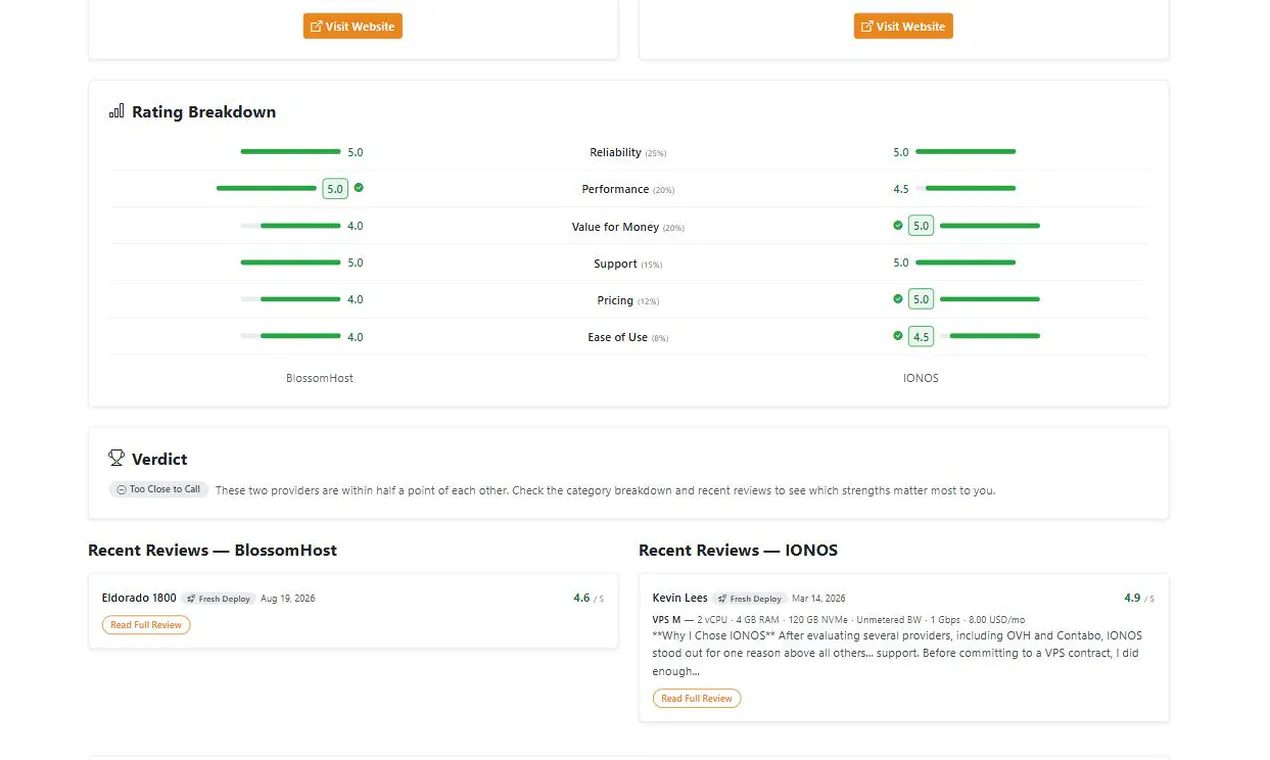Click the BlossomHost Ease of Use rating bar
1270x760 pixels.
tap(290, 336)
